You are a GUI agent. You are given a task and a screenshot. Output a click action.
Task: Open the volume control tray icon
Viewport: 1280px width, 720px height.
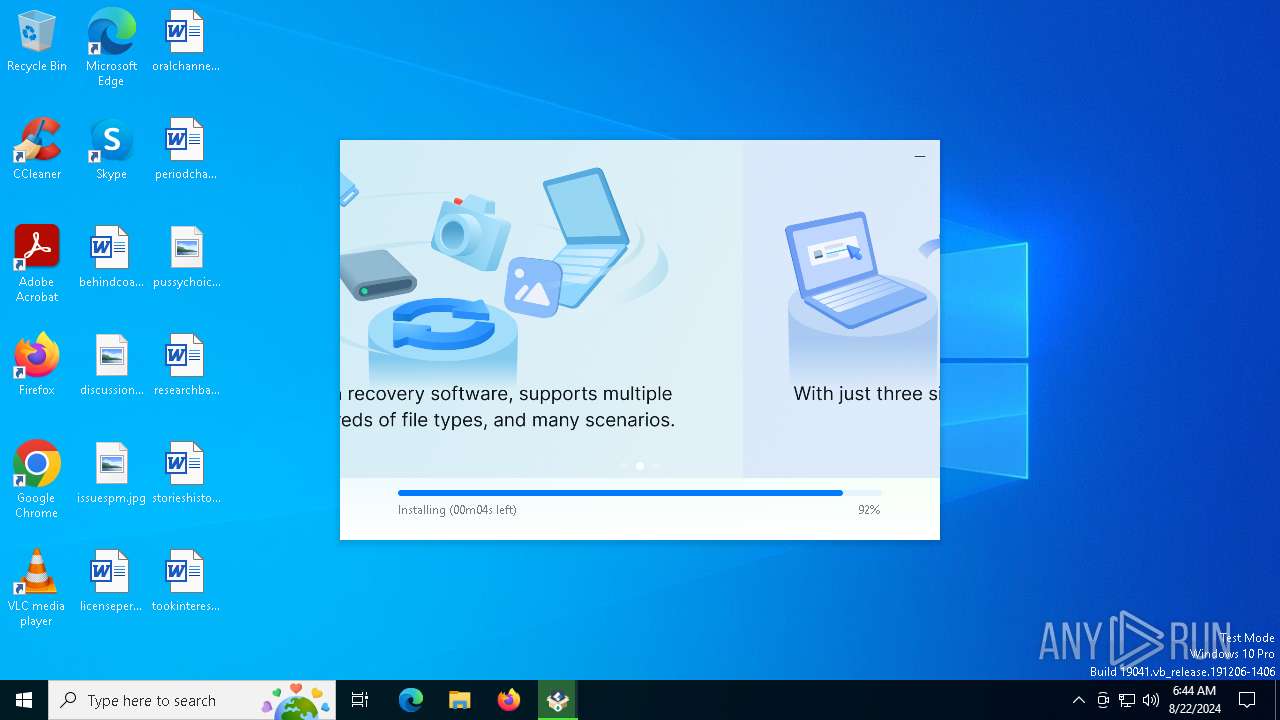click(1151, 700)
